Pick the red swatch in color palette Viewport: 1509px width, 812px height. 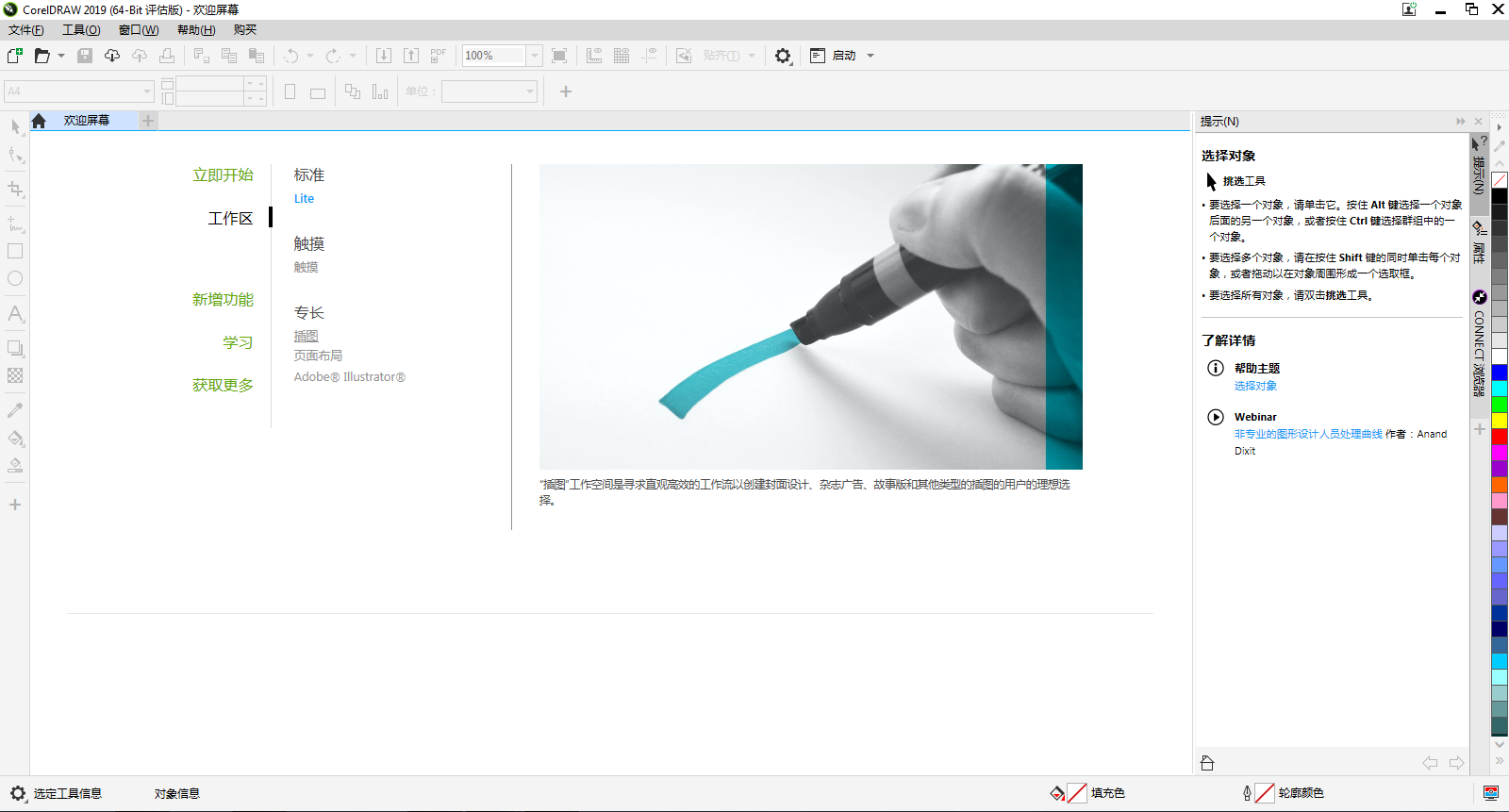1500,437
